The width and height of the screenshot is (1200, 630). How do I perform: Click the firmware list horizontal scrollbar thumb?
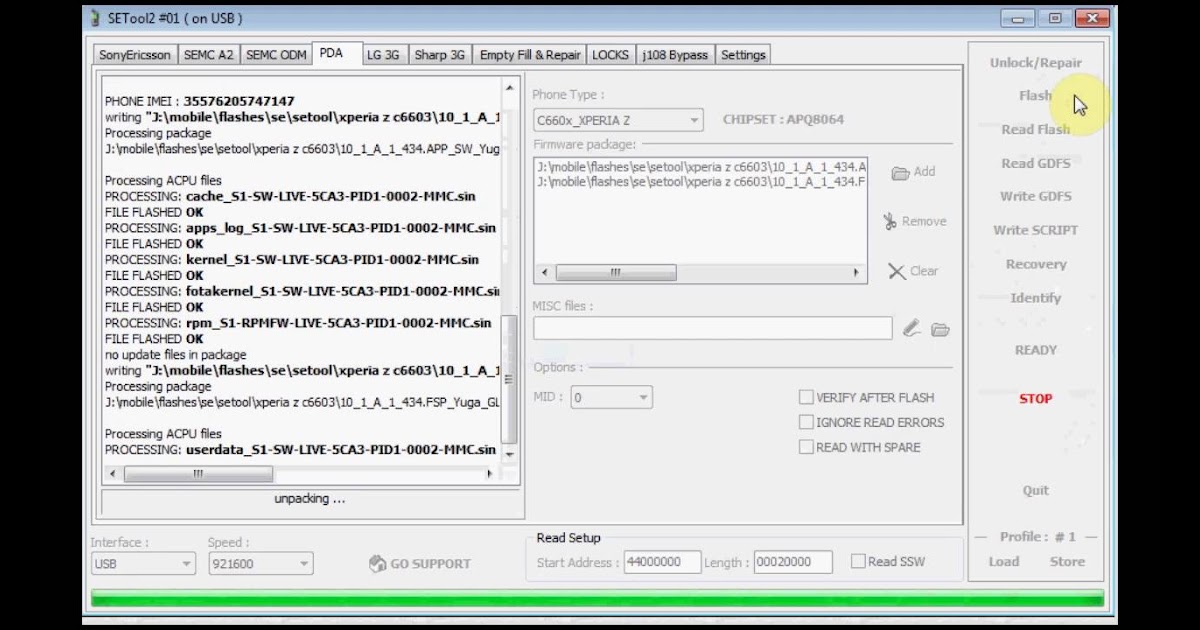pyautogui.click(x=616, y=272)
